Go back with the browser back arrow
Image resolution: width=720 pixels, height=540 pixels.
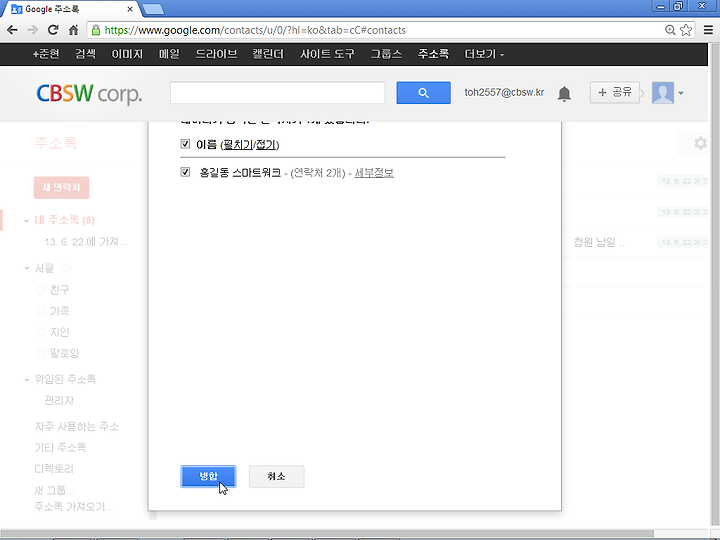[x=12, y=30]
